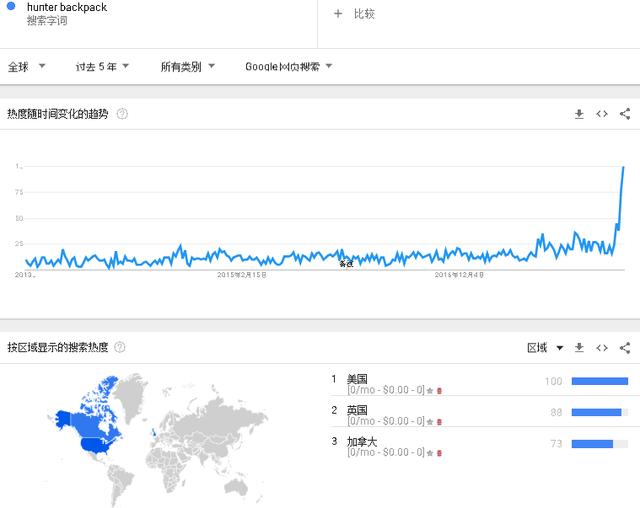Image resolution: width=640 pixels, height=508 pixels.
Task: Click Alaska on the world map
Action: tap(62, 419)
